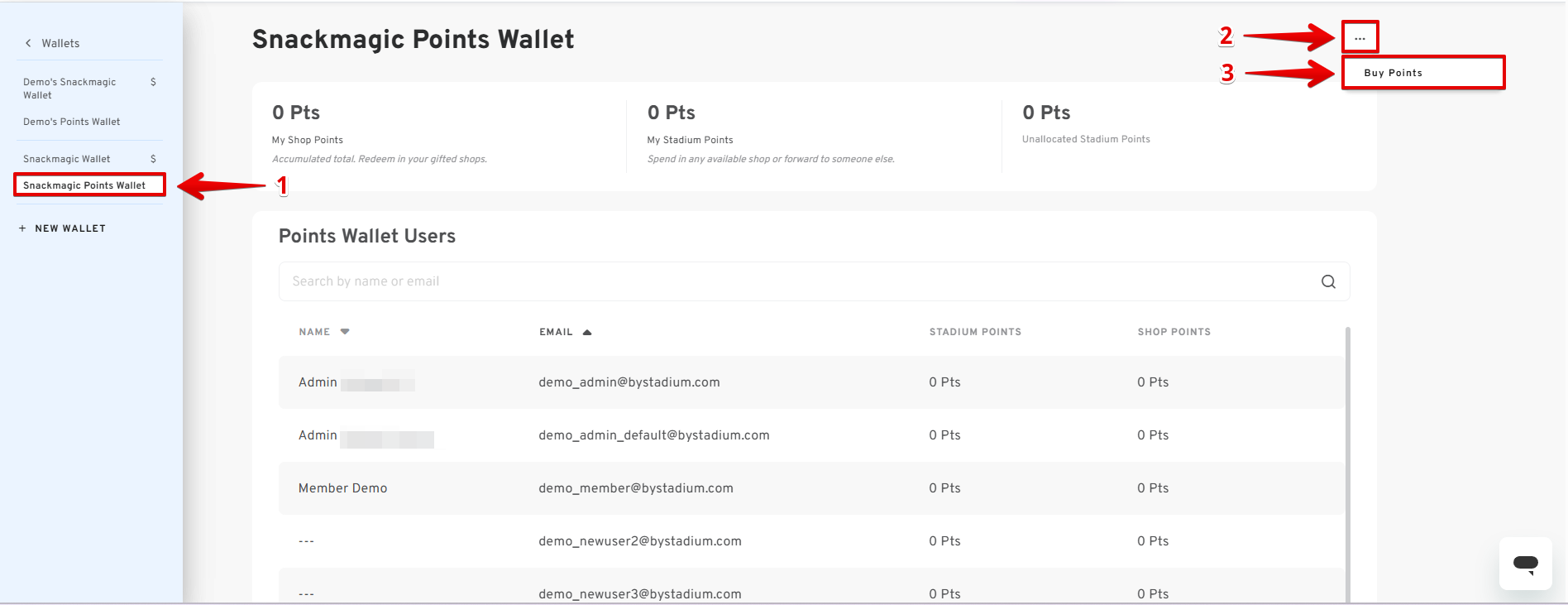Image resolution: width=1568 pixels, height=605 pixels.
Task: Open Demo's Snackmagic Wallet
Action: [x=69, y=89]
